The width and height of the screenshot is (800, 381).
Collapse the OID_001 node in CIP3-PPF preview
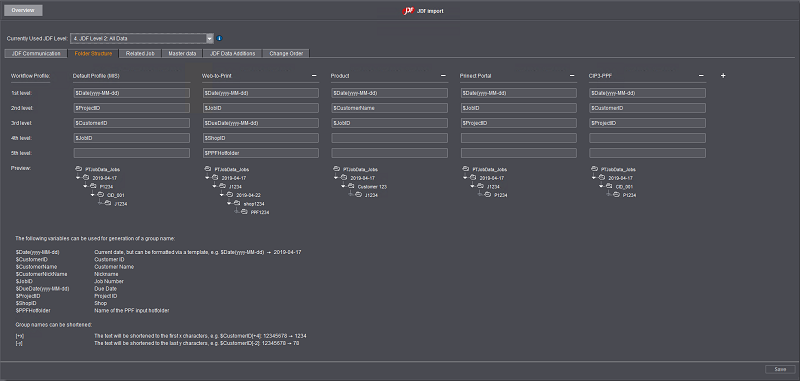coord(602,186)
